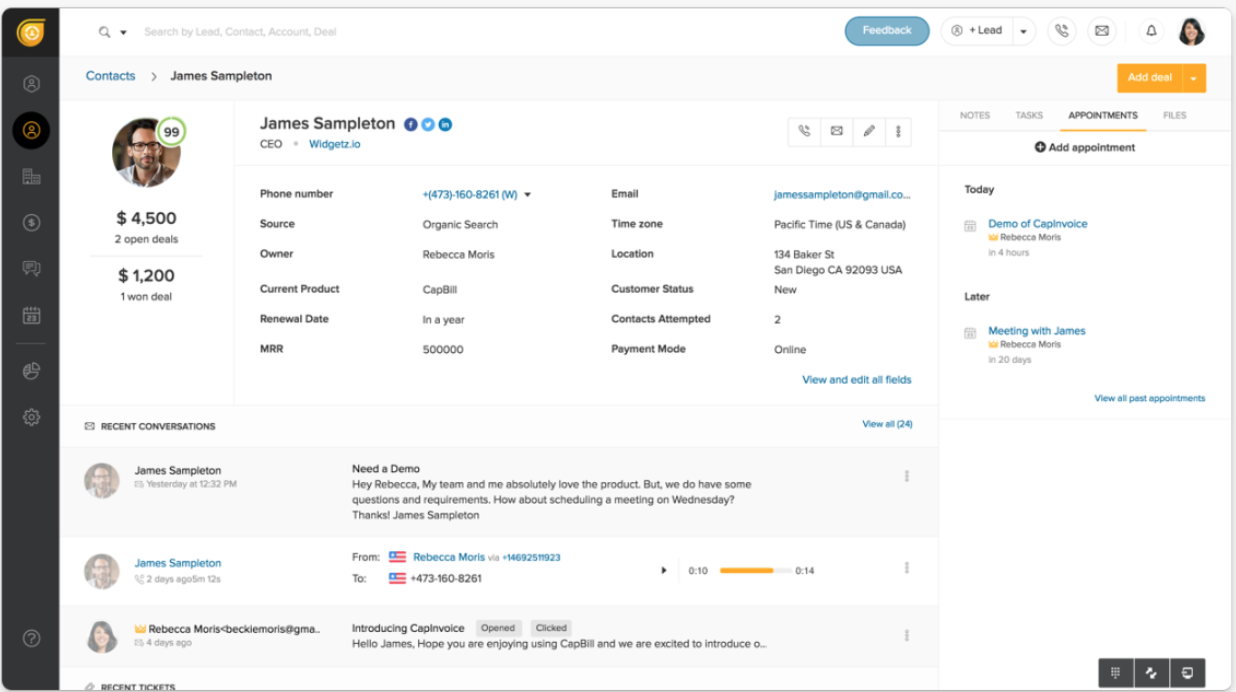Click the LinkedIn icon beside James Sampleton
1236x692 pixels.
(445, 124)
